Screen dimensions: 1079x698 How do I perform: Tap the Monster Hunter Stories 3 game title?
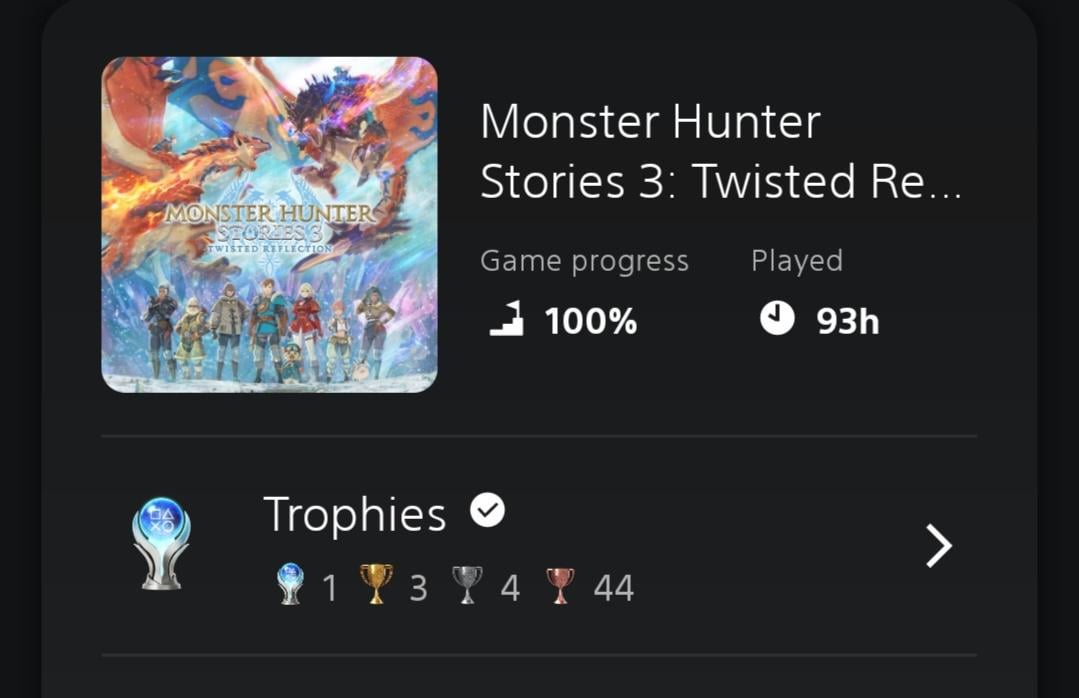(x=720, y=152)
